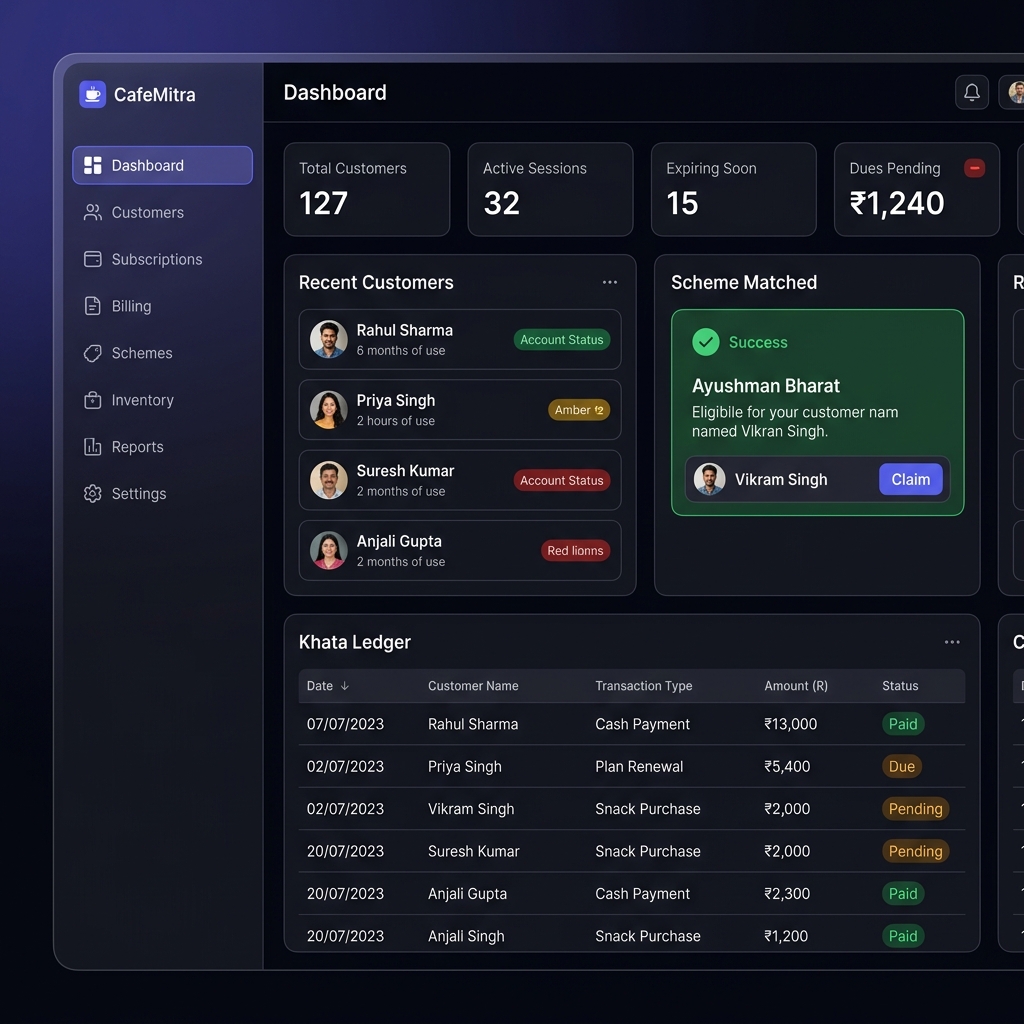Click the Reports chart icon
The width and height of the screenshot is (1024, 1024).
pyautogui.click(x=93, y=447)
